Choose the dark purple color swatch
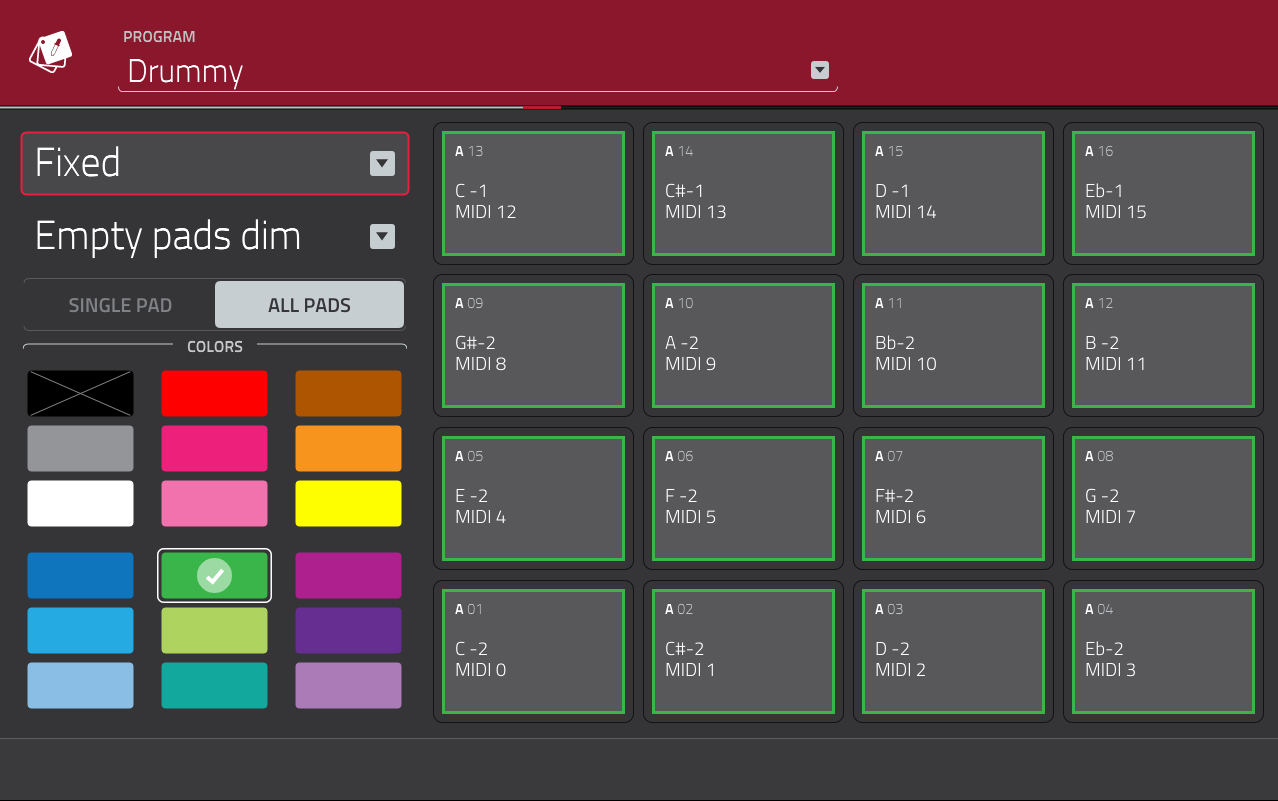The height and width of the screenshot is (801, 1278). coord(348,630)
